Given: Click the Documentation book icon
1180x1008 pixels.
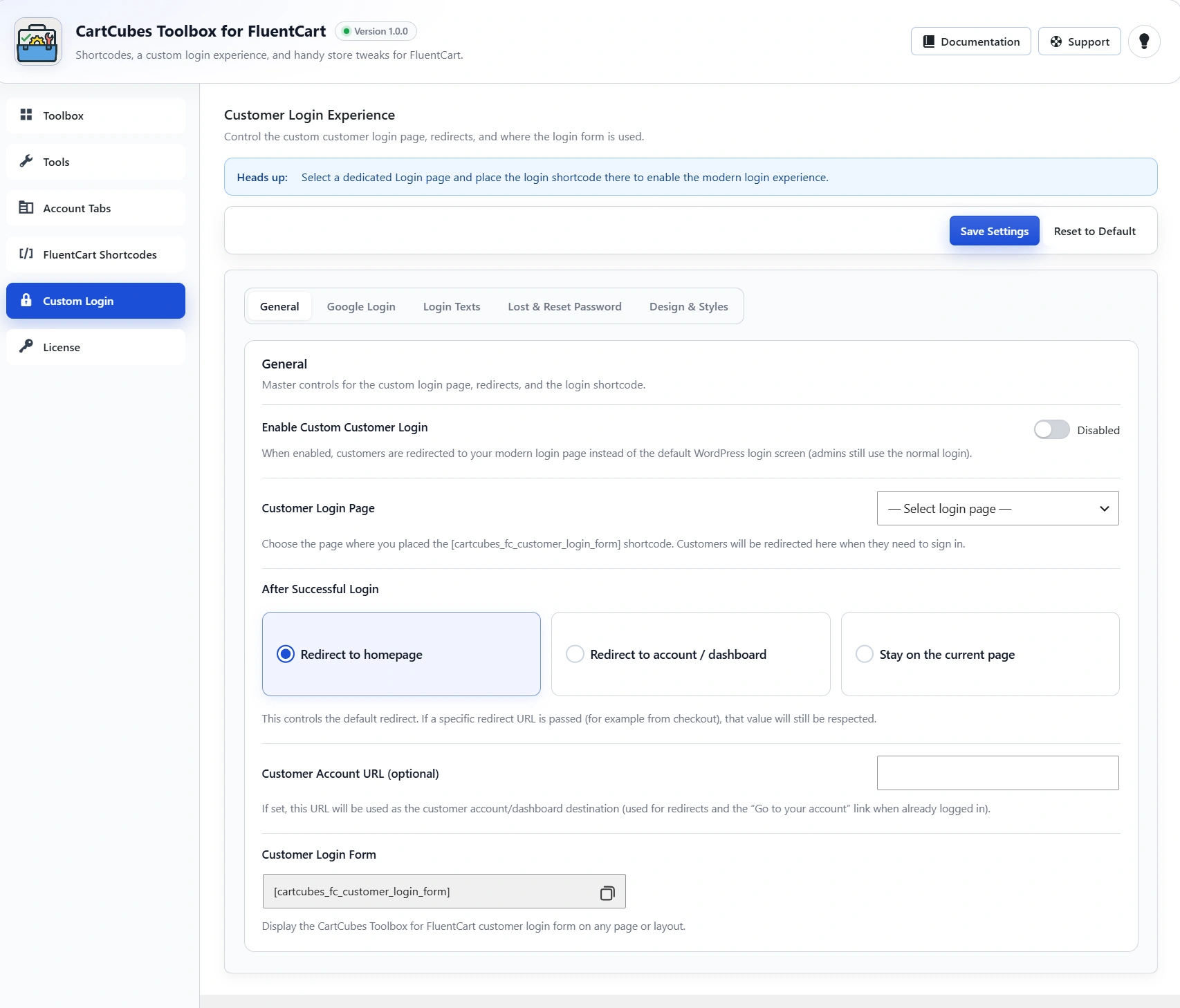Looking at the screenshot, I should [x=929, y=41].
